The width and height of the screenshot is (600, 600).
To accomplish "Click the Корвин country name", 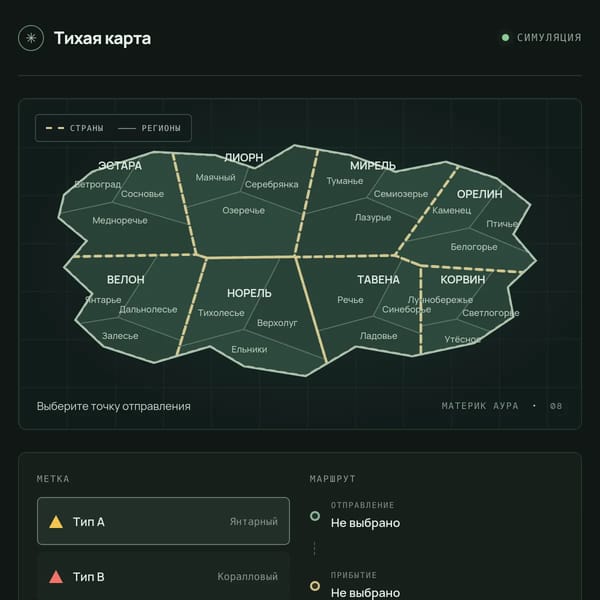I will [x=463, y=280].
